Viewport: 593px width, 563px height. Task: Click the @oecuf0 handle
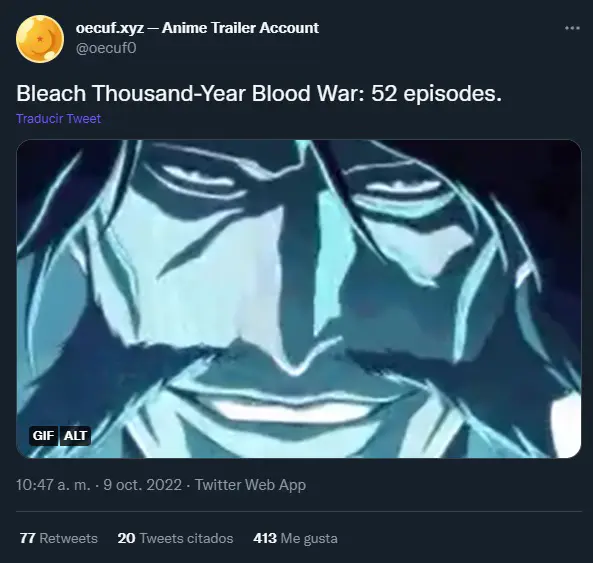[106, 48]
